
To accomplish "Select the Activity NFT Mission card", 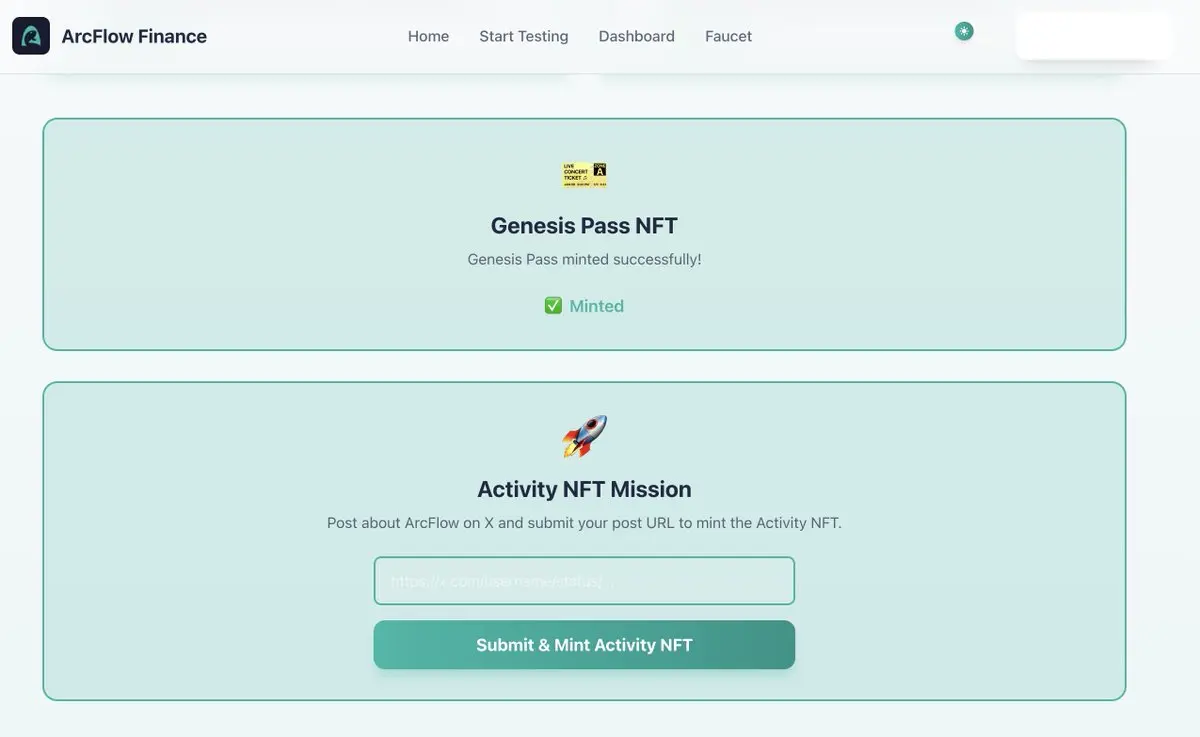I will [584, 541].
